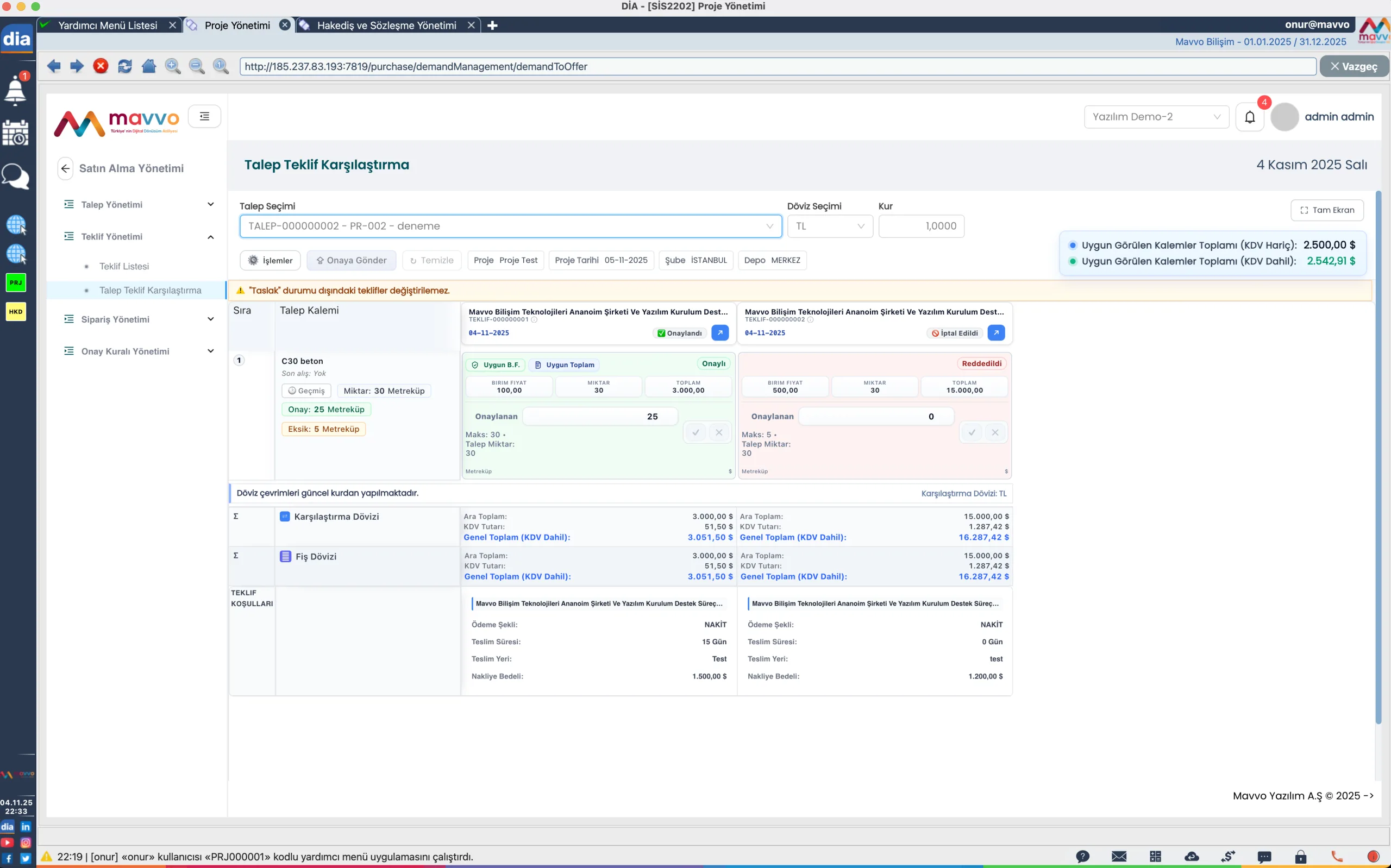
Task: Go to home page icon
Action: click(x=149, y=66)
